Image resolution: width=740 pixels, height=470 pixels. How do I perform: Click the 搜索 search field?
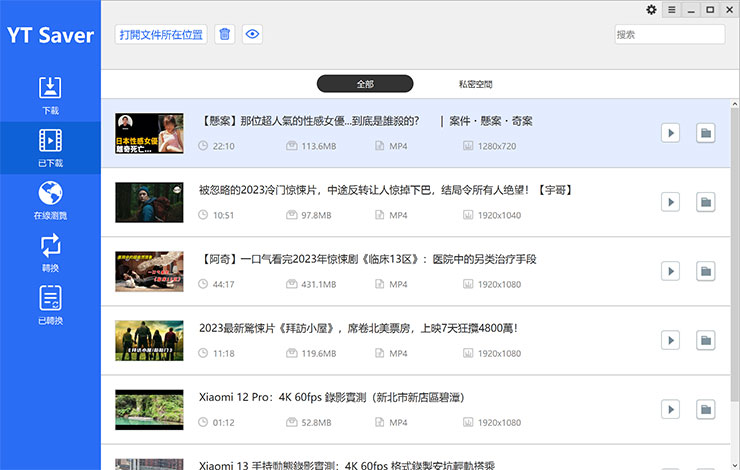click(668, 34)
